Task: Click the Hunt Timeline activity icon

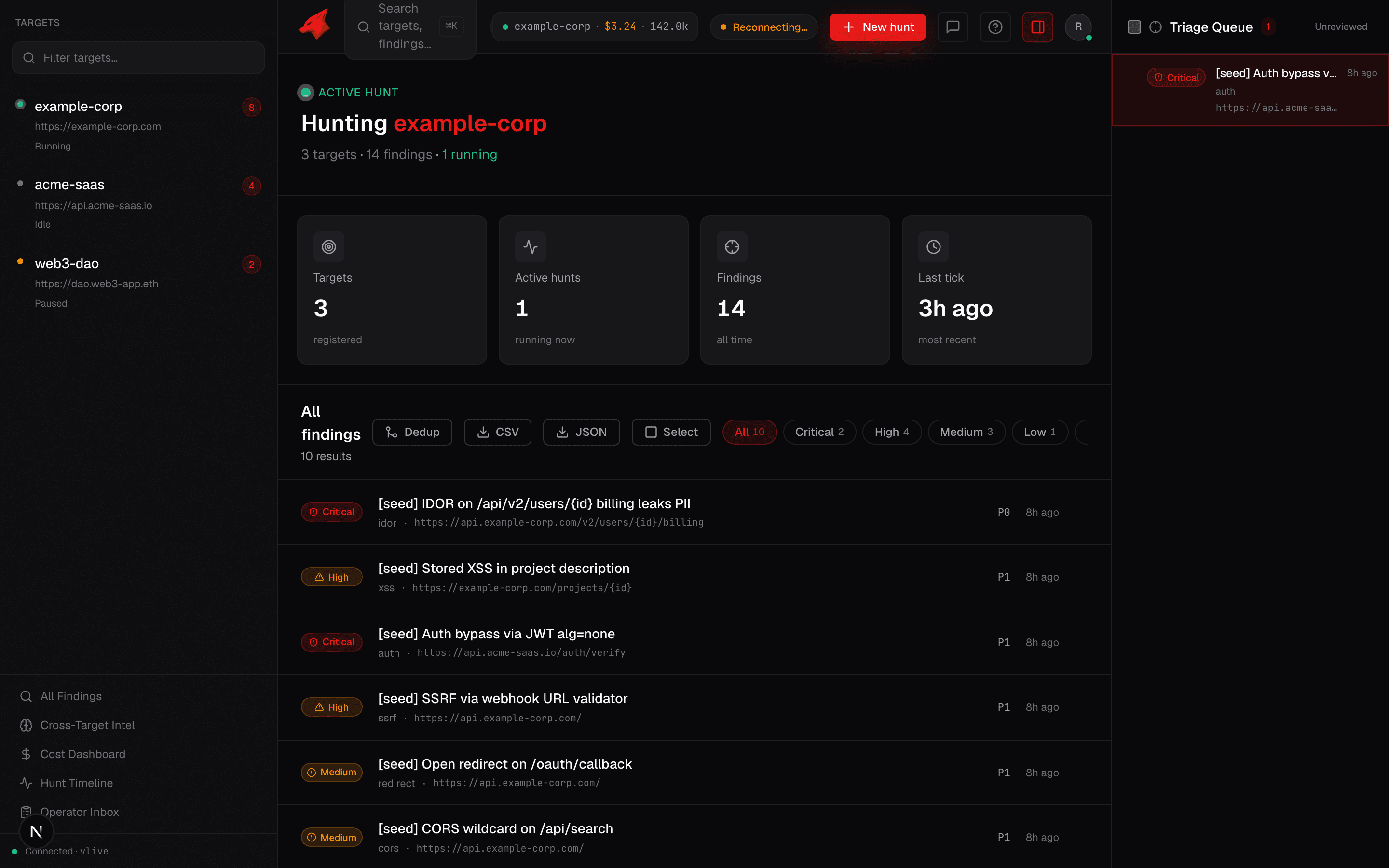Action: point(26,783)
